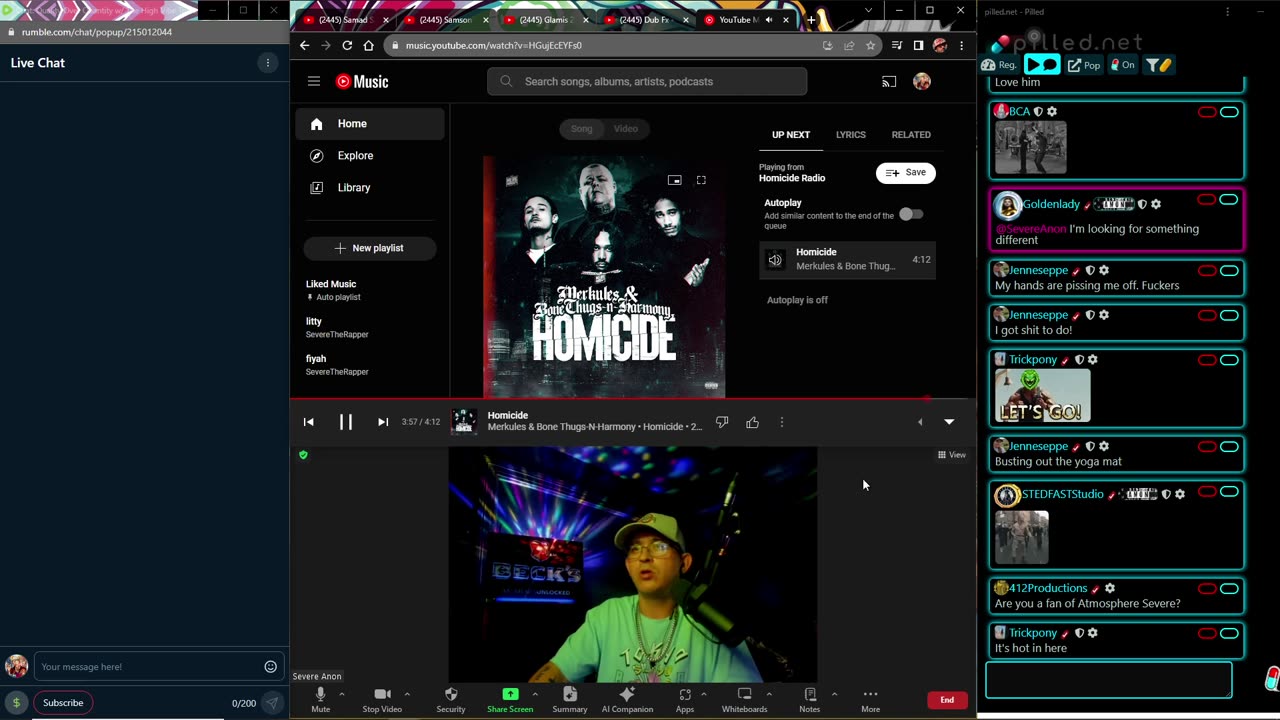The width and height of the screenshot is (1280, 720).
Task: Toggle the pilled.net Reg. mode button
Action: point(999,65)
